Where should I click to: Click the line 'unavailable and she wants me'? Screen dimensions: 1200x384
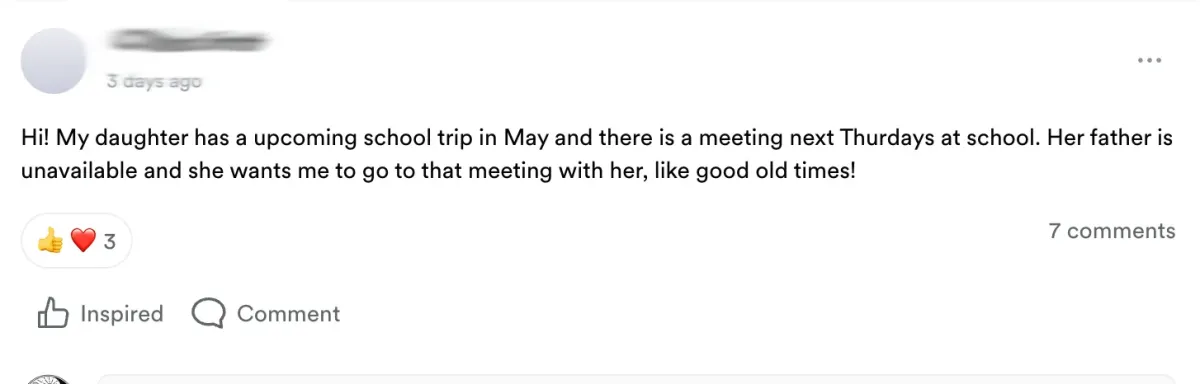438,171
